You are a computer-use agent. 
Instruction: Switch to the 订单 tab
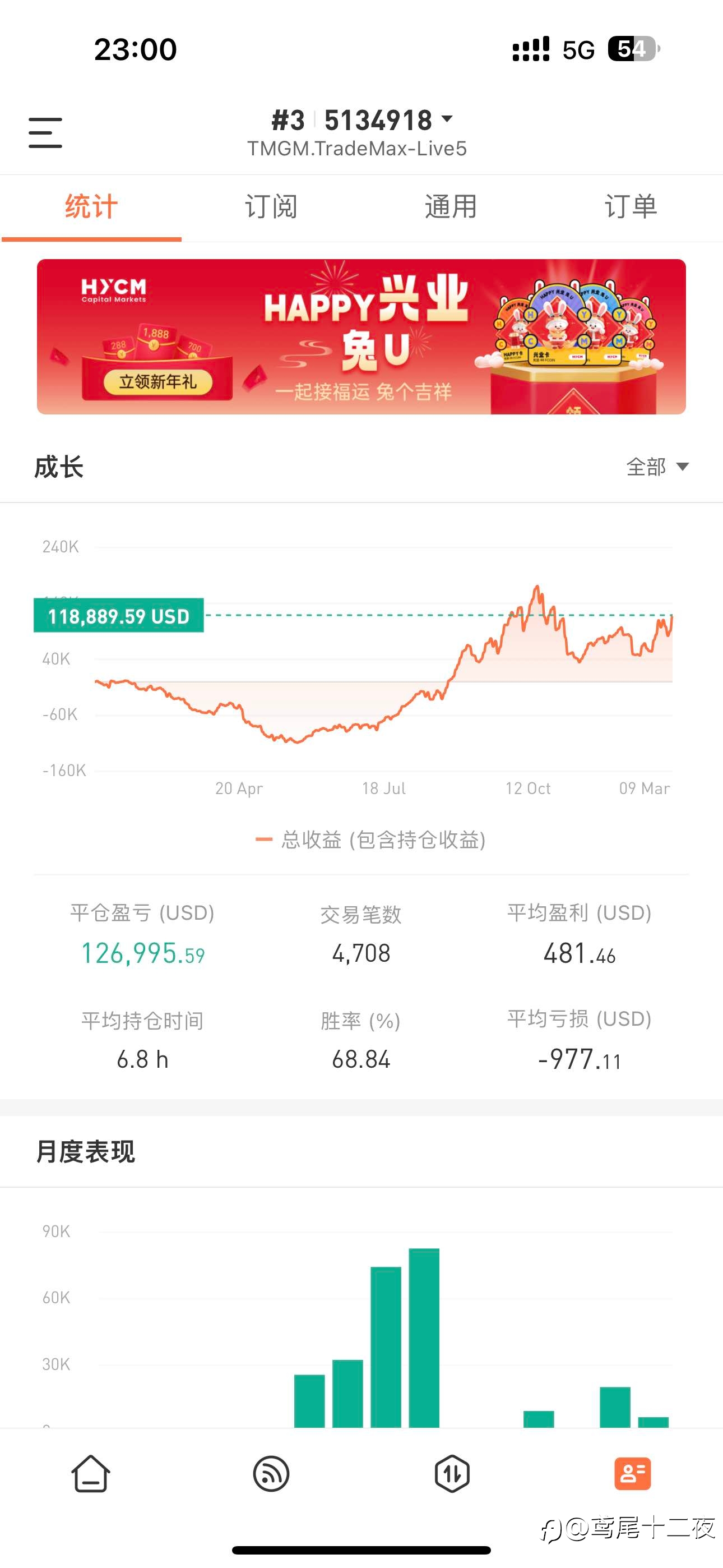tap(631, 207)
